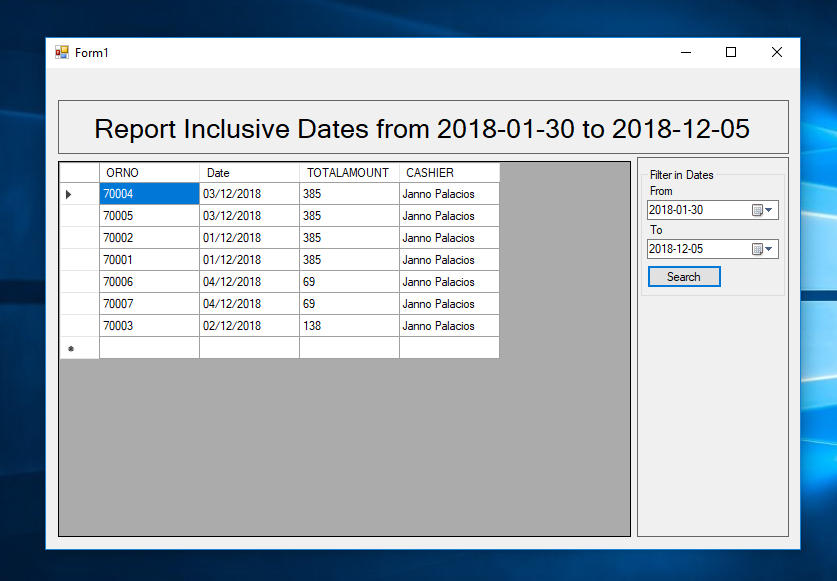
Task: Click the Form1 application icon in title bar
Action: [x=62, y=52]
